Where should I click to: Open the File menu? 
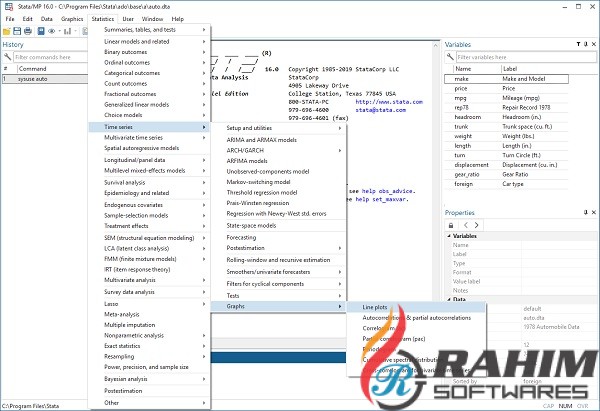[10, 19]
